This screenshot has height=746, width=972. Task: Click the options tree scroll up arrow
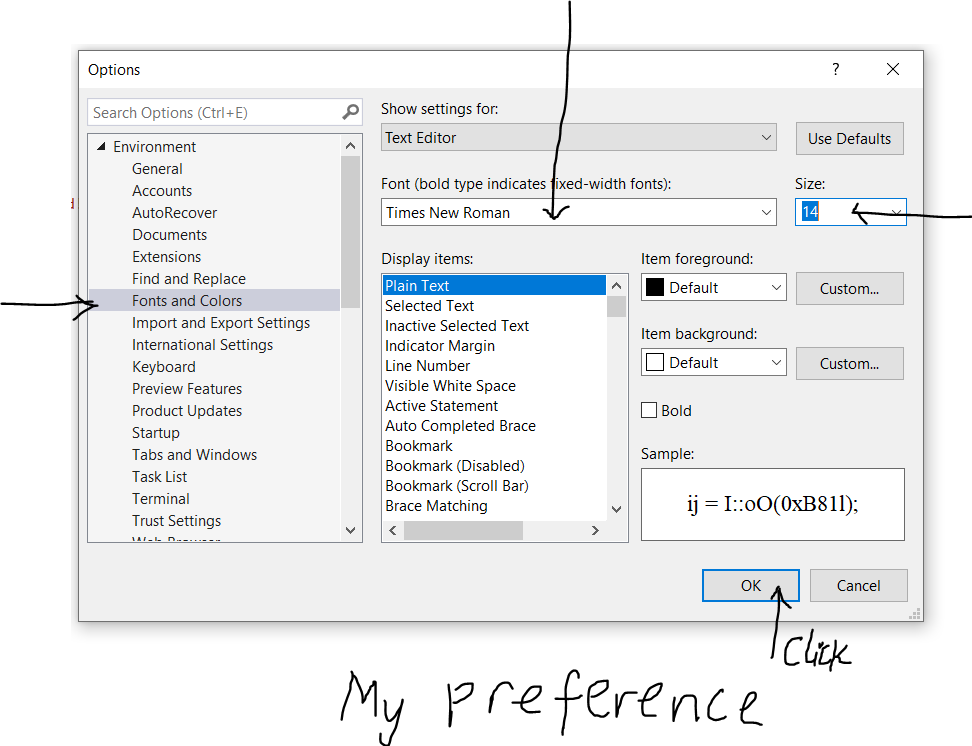point(350,146)
